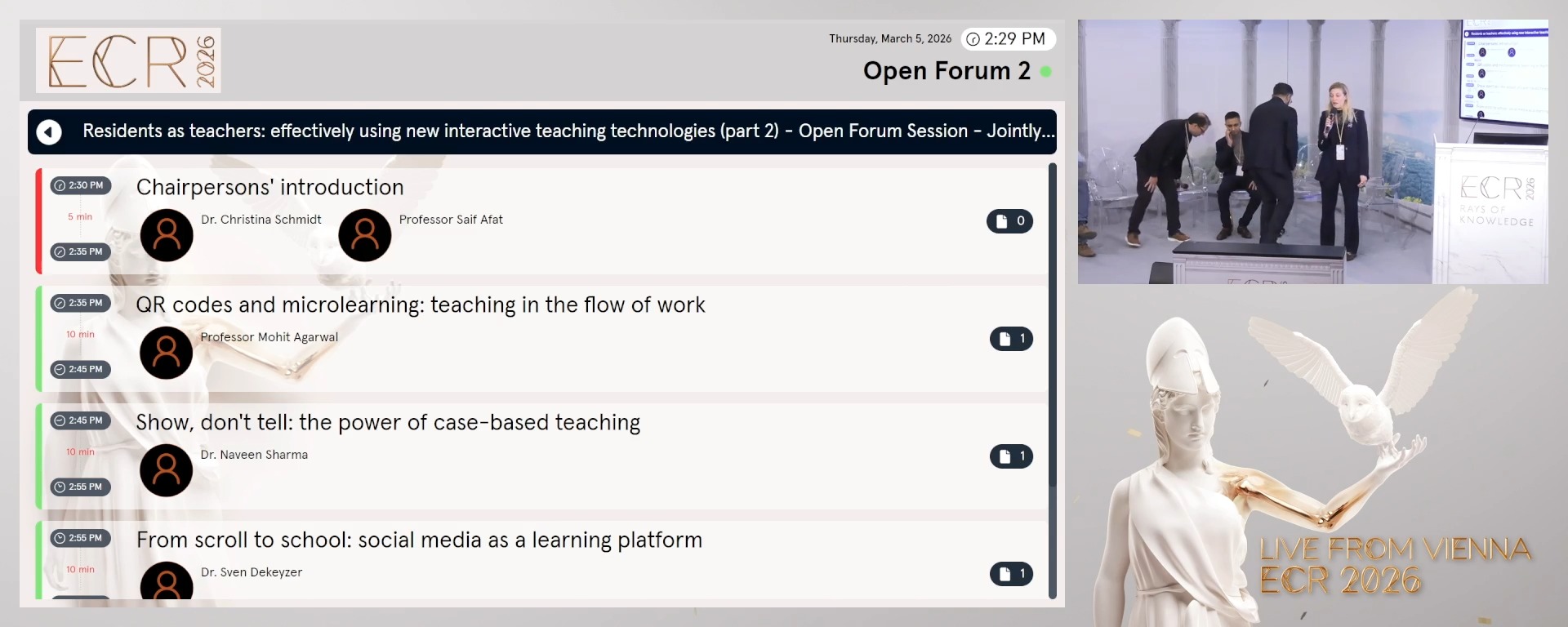Select the Chairpersons' introduction title
The width and height of the screenshot is (1568, 627).
(x=269, y=187)
